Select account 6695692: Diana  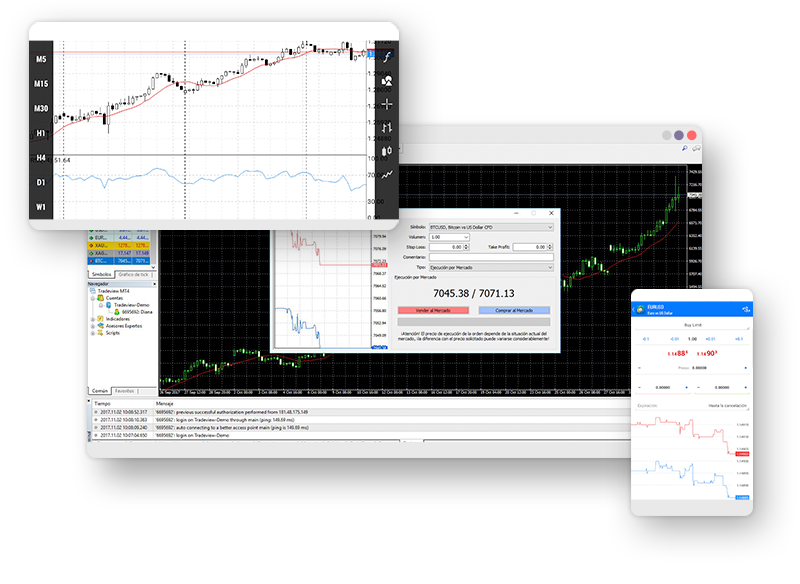(x=137, y=312)
